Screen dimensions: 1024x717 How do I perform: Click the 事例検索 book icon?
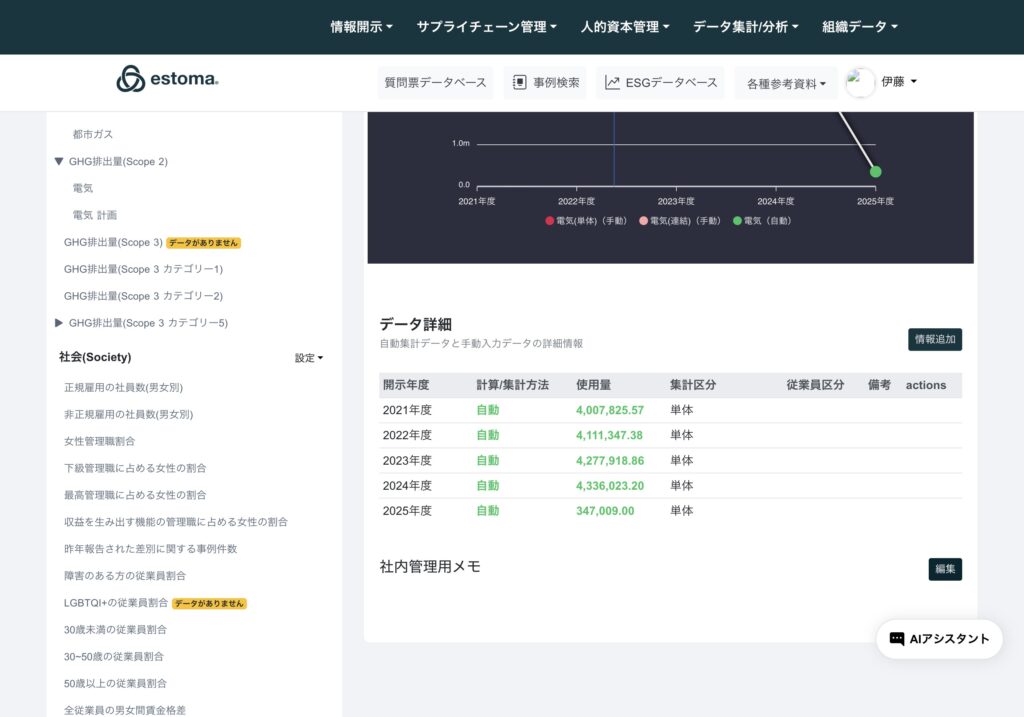(x=520, y=83)
